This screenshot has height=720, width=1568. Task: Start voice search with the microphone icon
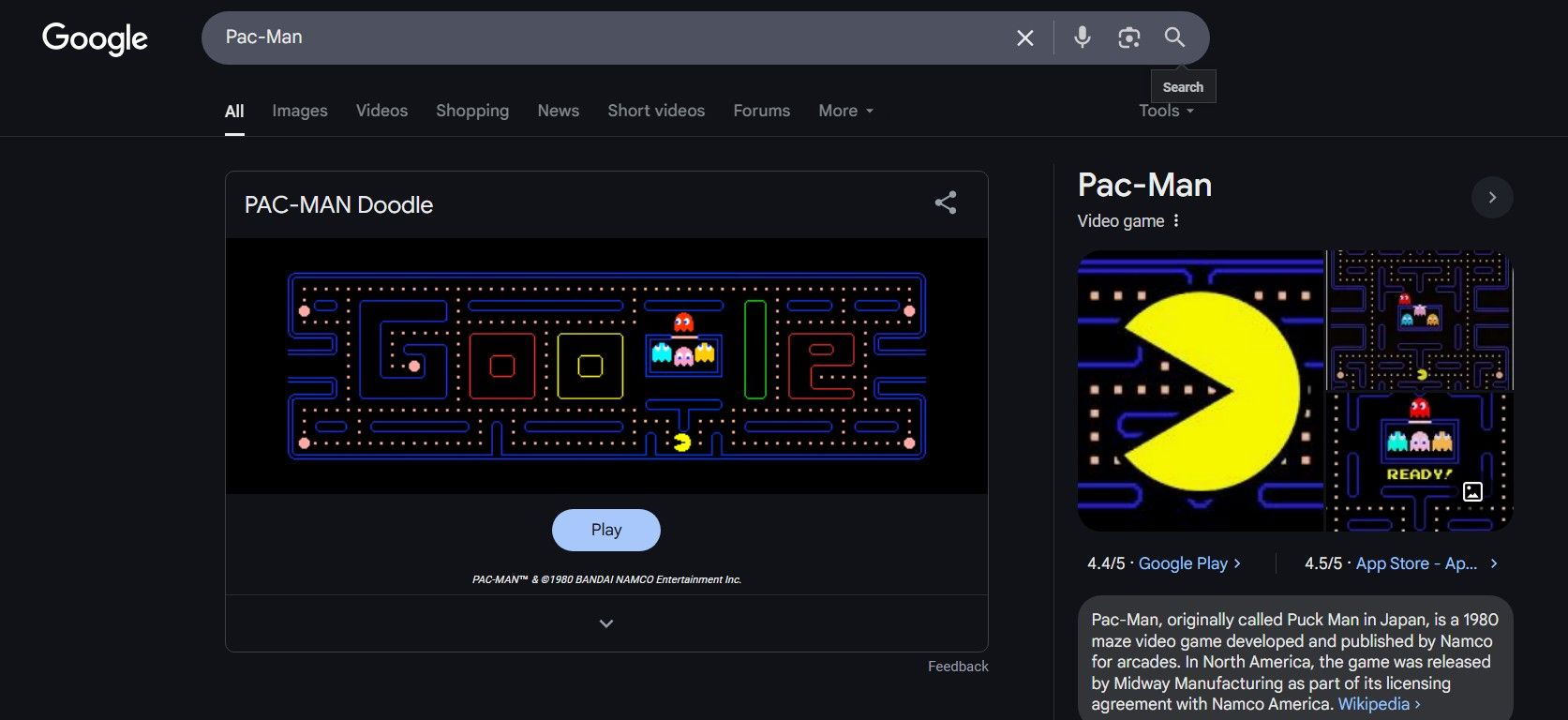(1082, 37)
